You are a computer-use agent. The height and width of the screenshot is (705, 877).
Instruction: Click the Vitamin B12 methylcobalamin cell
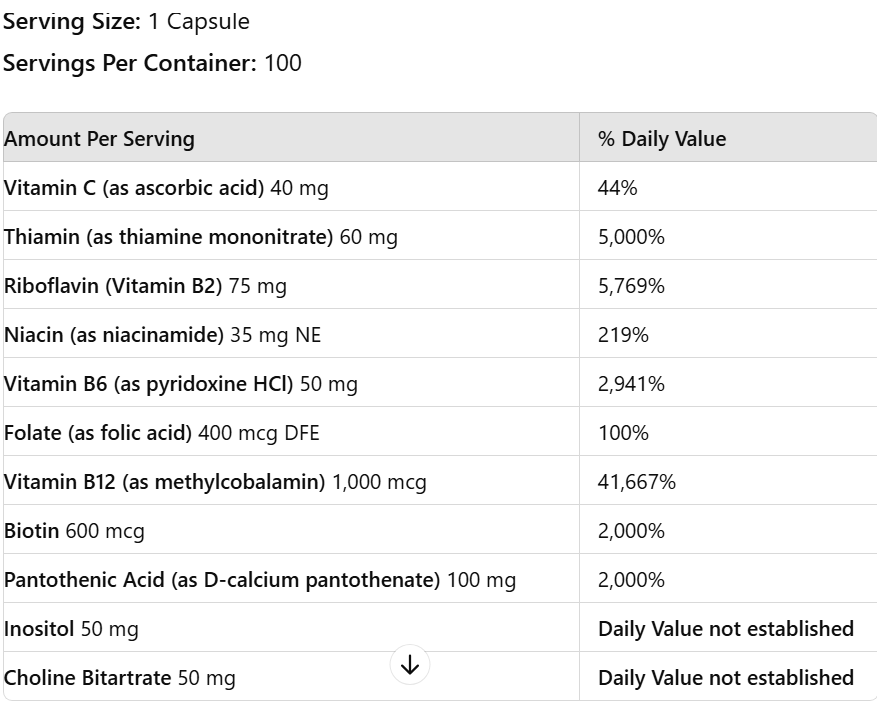(215, 482)
